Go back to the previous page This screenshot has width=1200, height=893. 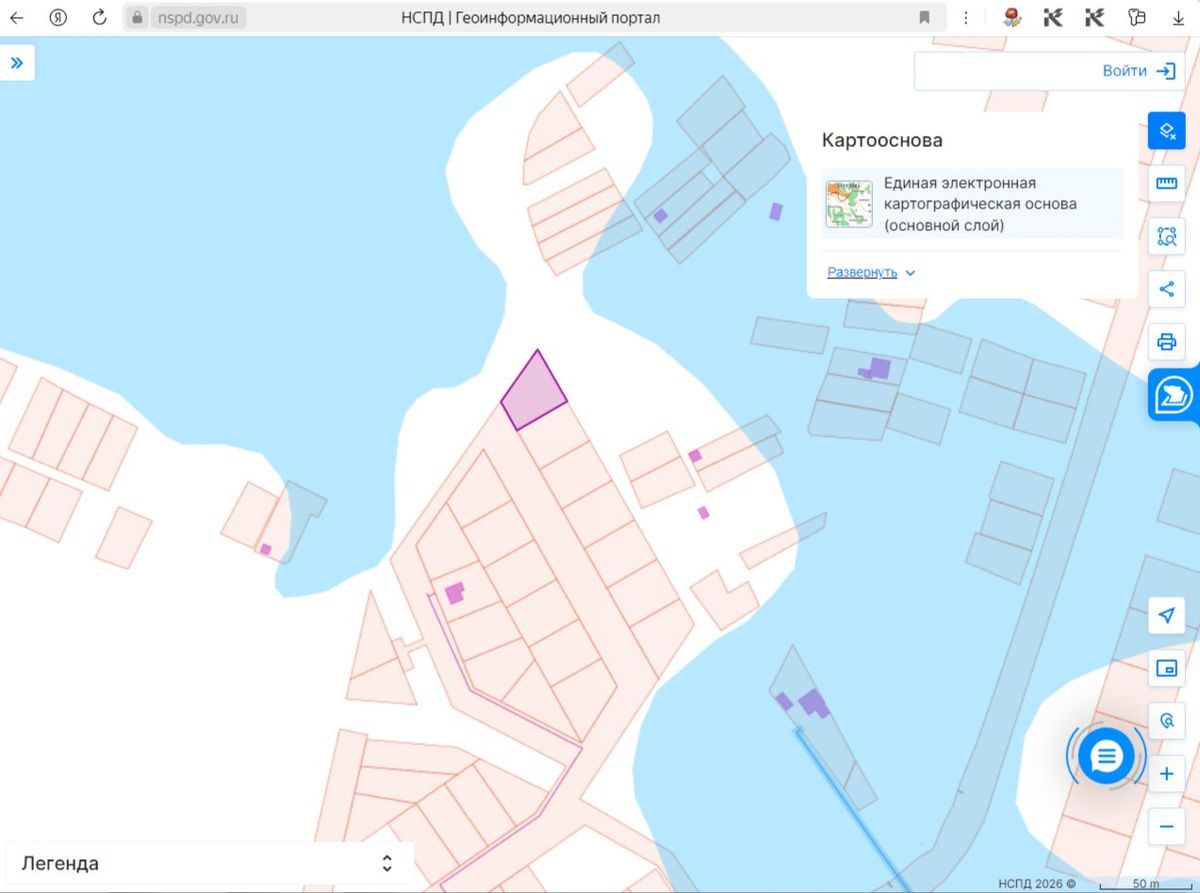click(x=17, y=17)
